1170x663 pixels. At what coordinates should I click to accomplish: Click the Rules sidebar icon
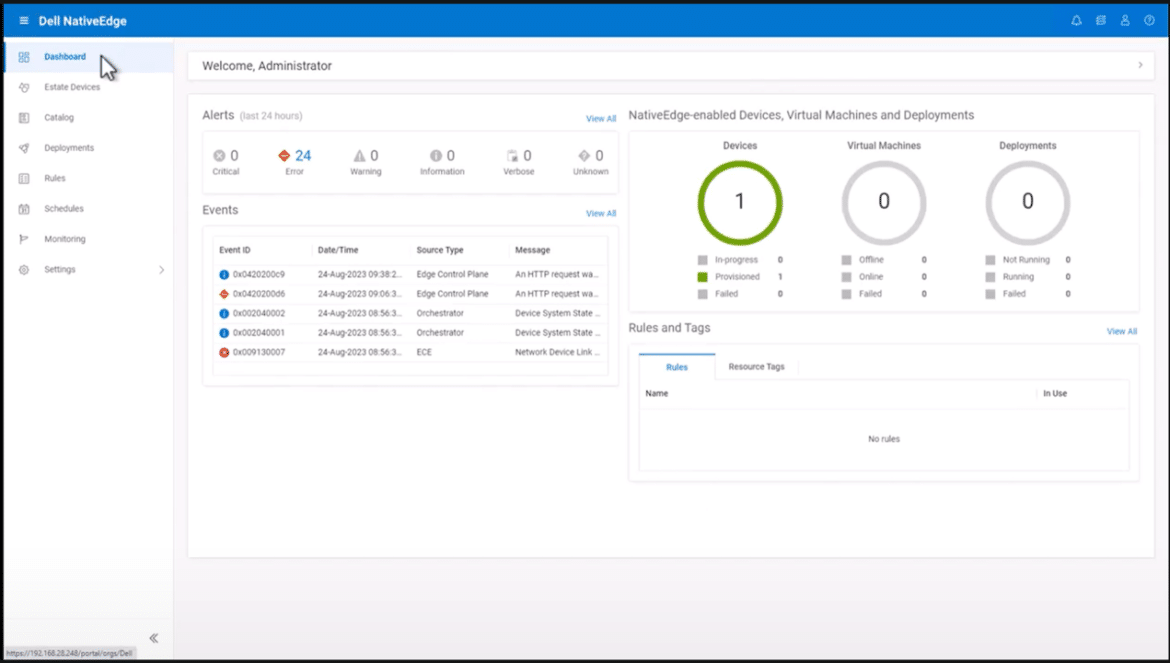pos(24,178)
